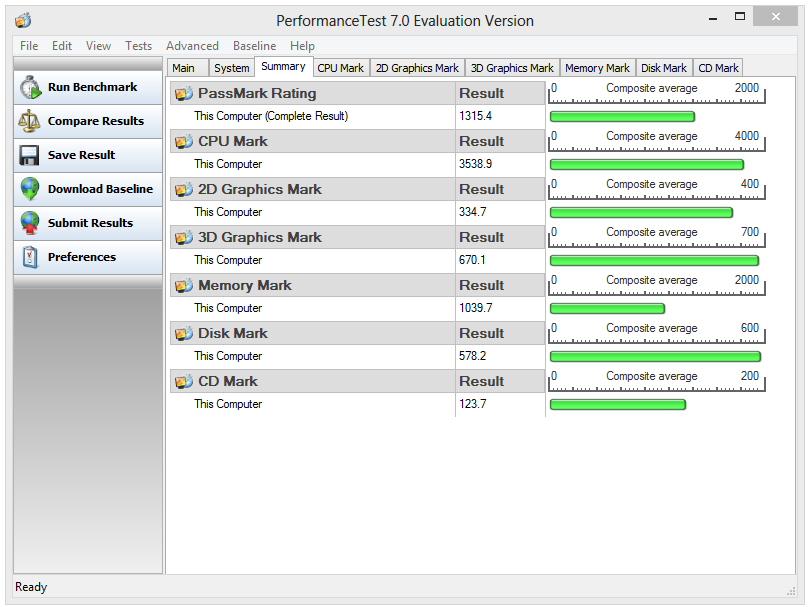808x607 pixels.
Task: Click the 2D Graphics Mark section icon
Action: pos(183,190)
